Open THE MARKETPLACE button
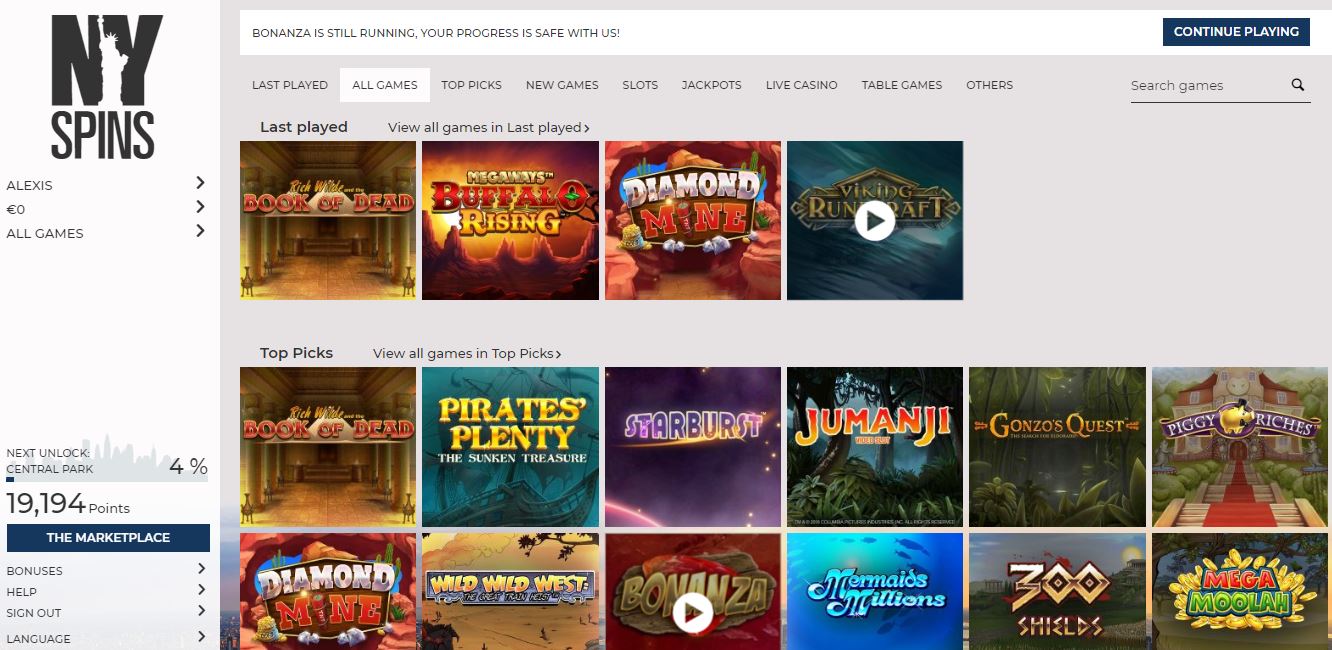The height and width of the screenshot is (650, 1332). pos(108,538)
